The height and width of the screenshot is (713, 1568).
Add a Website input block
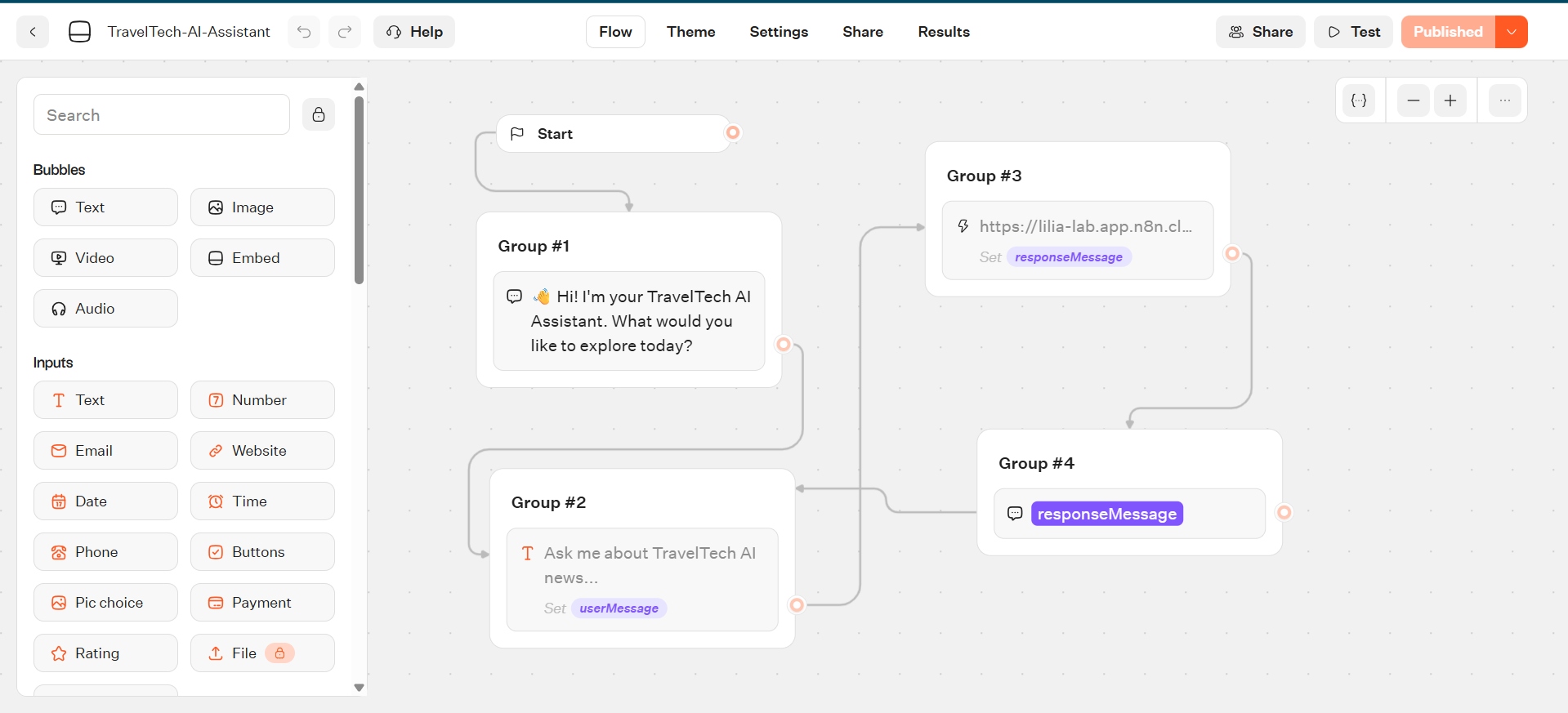(262, 451)
